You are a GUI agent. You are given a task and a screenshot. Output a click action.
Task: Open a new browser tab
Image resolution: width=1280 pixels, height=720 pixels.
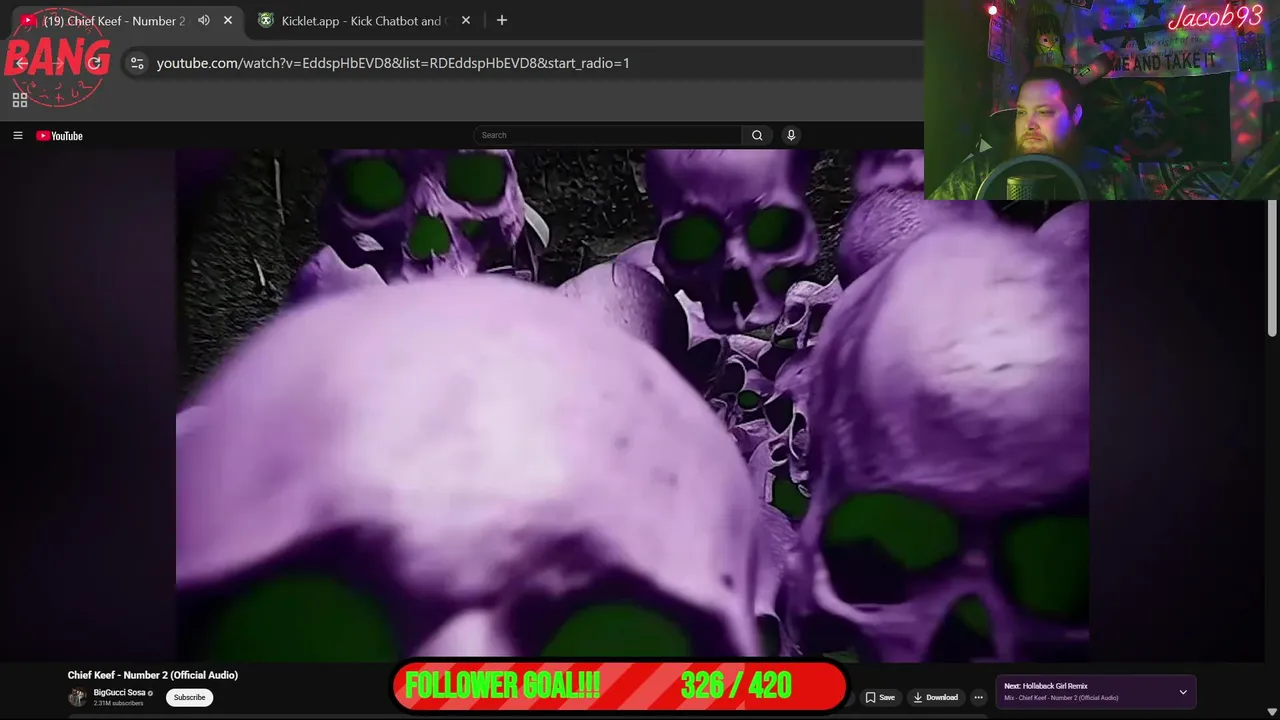[502, 20]
